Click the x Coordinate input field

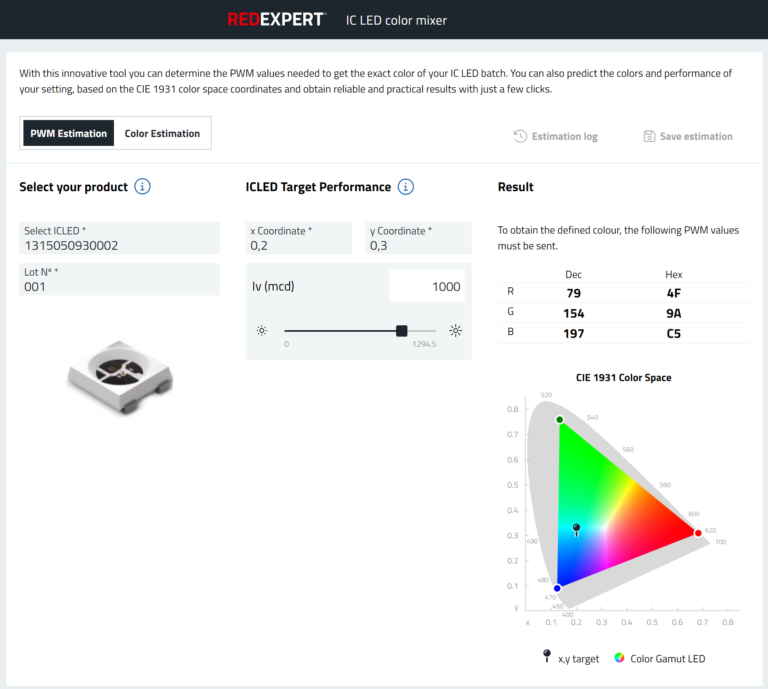pos(299,238)
